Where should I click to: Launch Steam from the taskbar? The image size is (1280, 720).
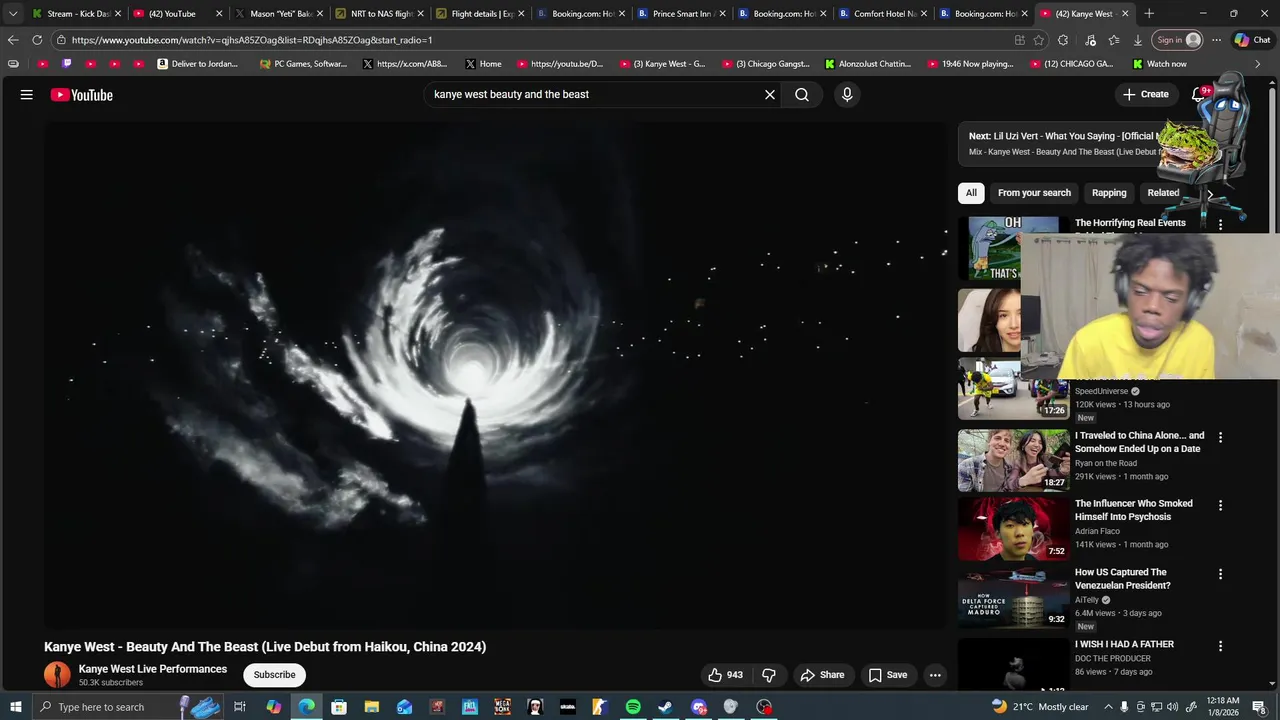coord(665,707)
